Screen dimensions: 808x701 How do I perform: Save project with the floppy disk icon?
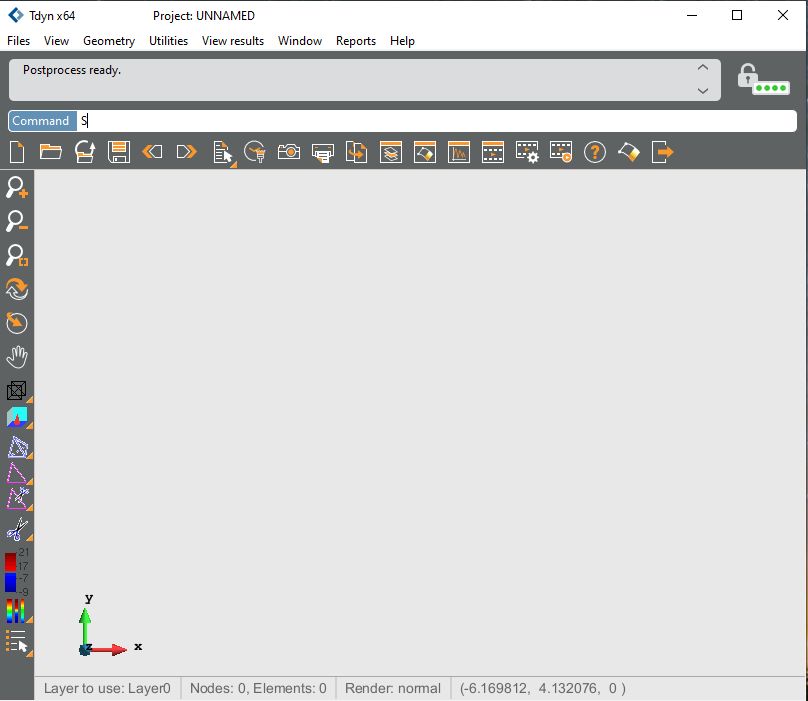point(119,152)
